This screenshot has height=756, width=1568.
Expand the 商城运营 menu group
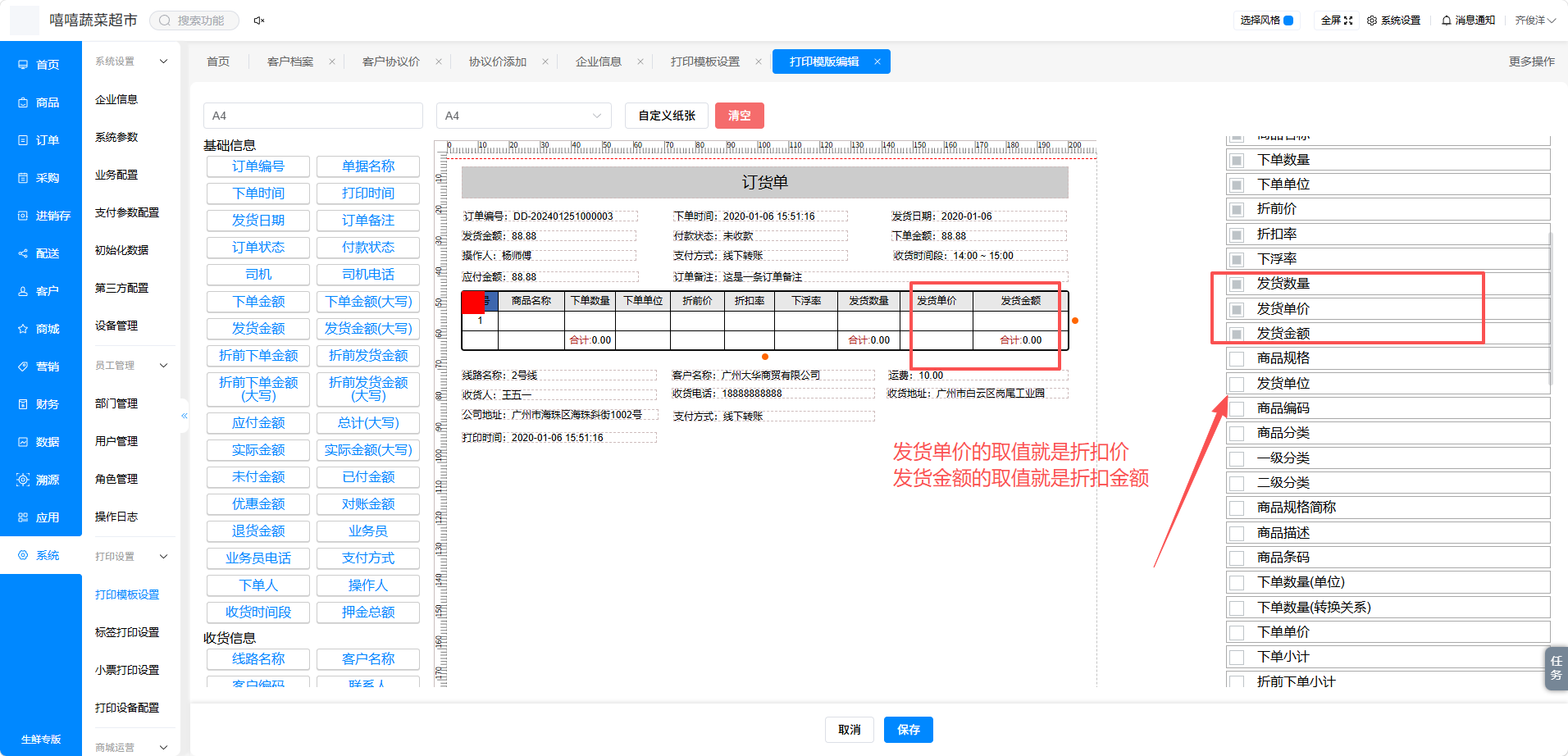click(163, 747)
